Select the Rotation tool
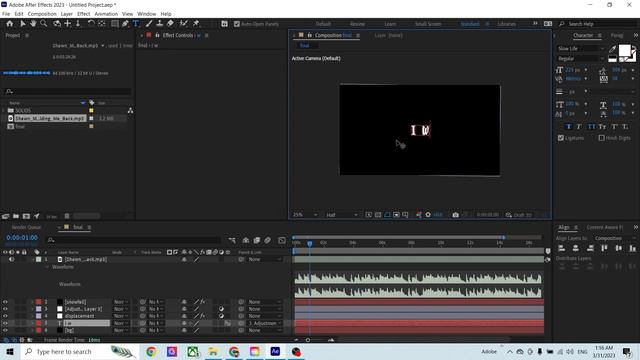640x360 pixels. coord(91,24)
